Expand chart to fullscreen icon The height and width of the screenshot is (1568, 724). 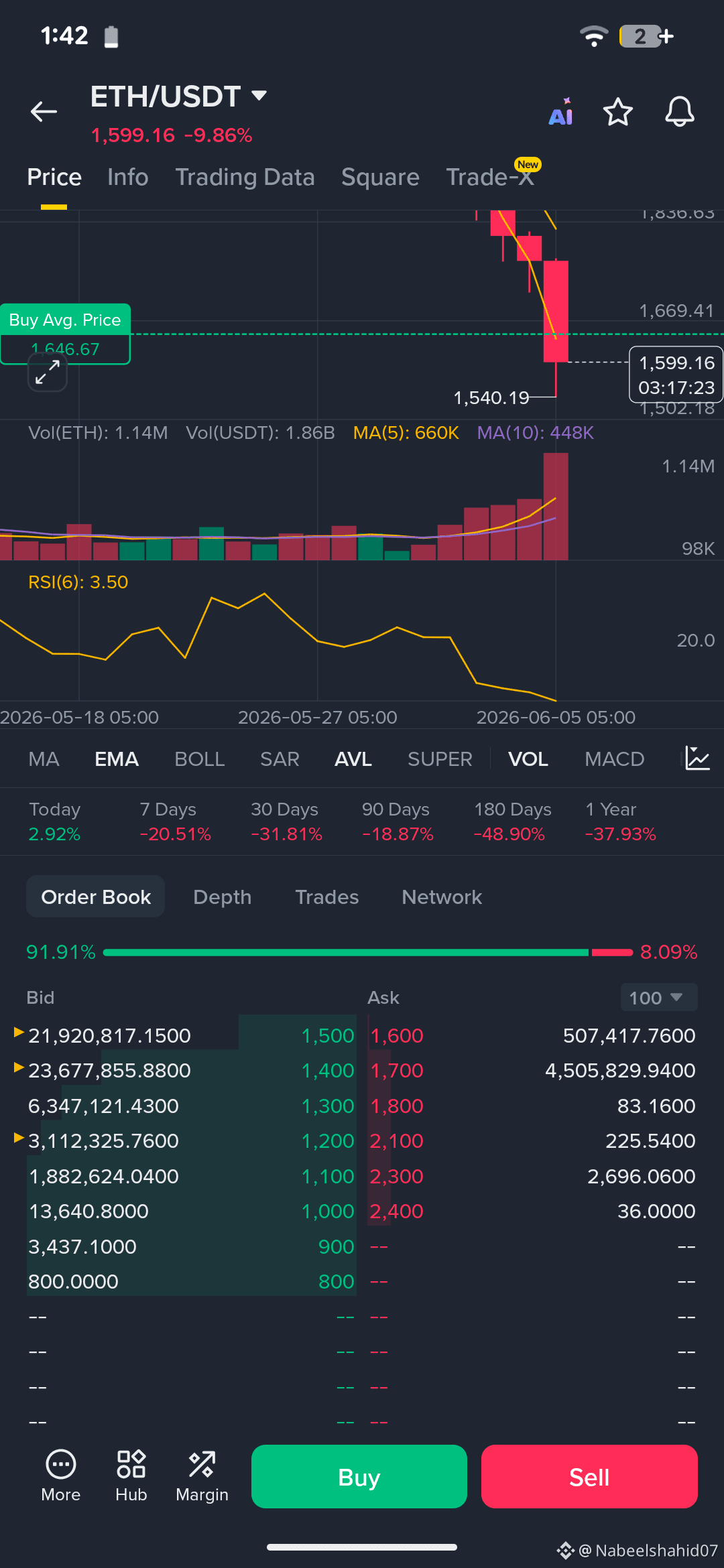click(48, 372)
